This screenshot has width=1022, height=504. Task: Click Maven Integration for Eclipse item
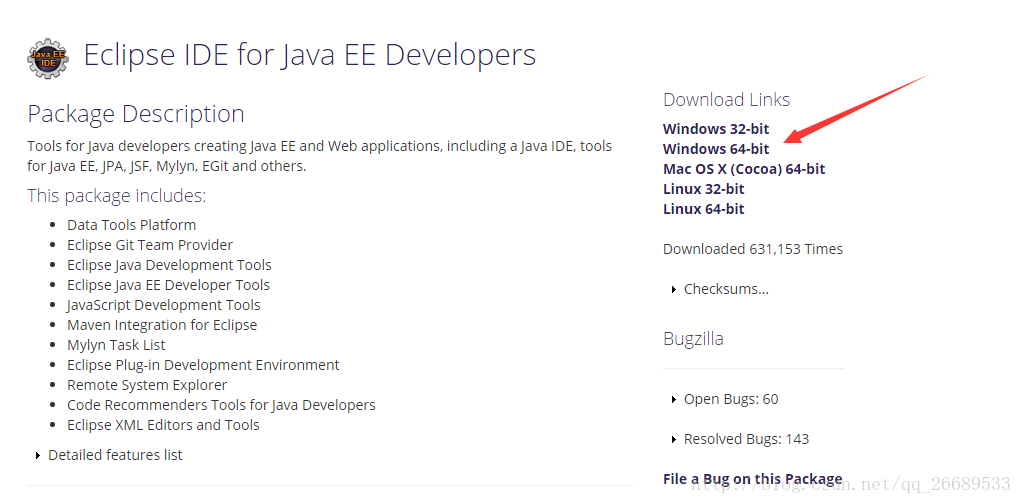[162, 325]
